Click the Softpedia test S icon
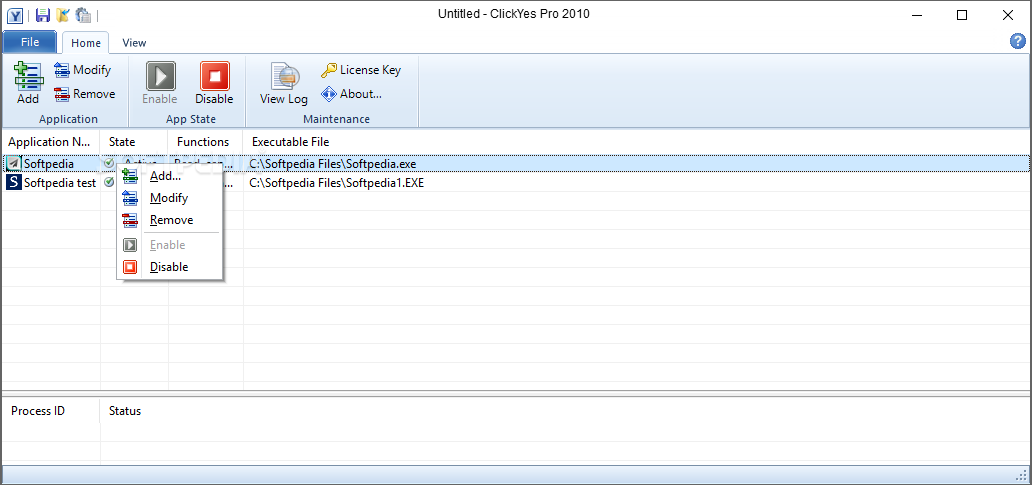Image resolution: width=1032 pixels, height=485 pixels. 13,182
